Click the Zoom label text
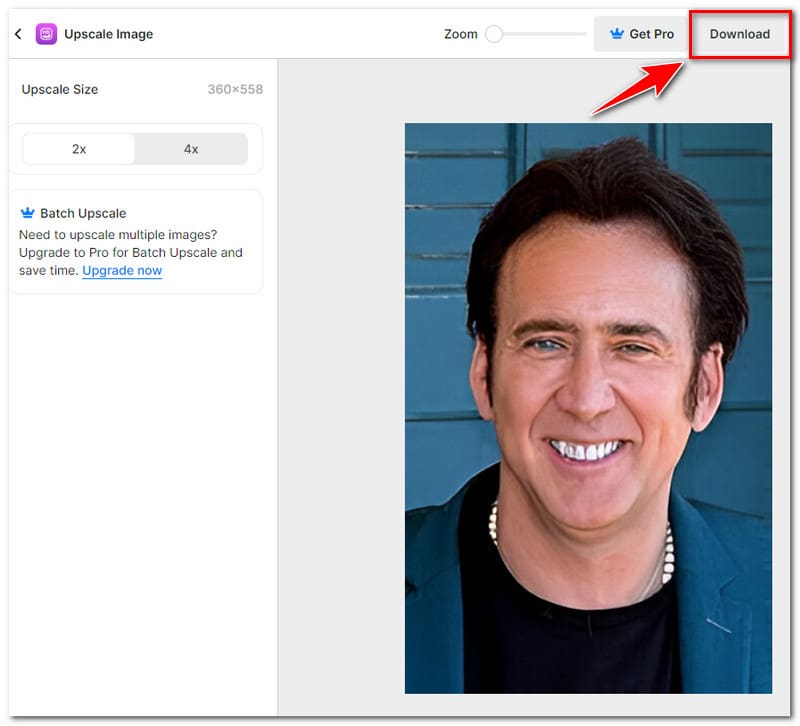The width and height of the screenshot is (800, 726). click(461, 34)
